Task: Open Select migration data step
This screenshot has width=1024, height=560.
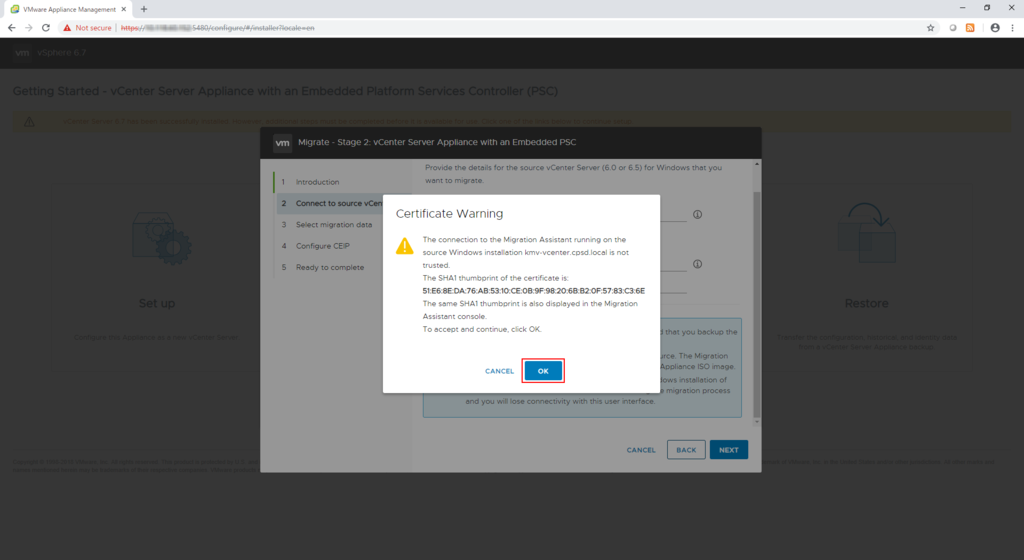Action: pyautogui.click(x=333, y=225)
